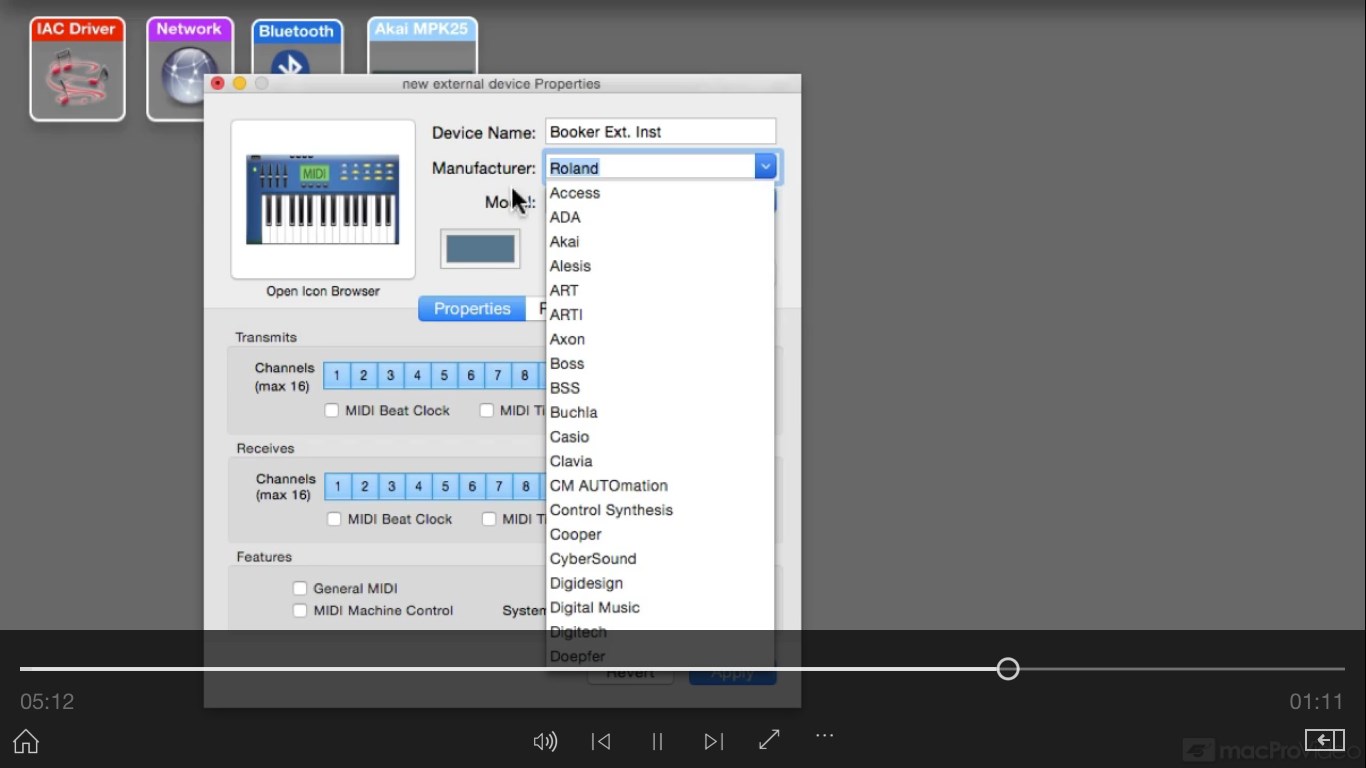Collapse the Manufacturer dropdown arrow

coord(765,167)
